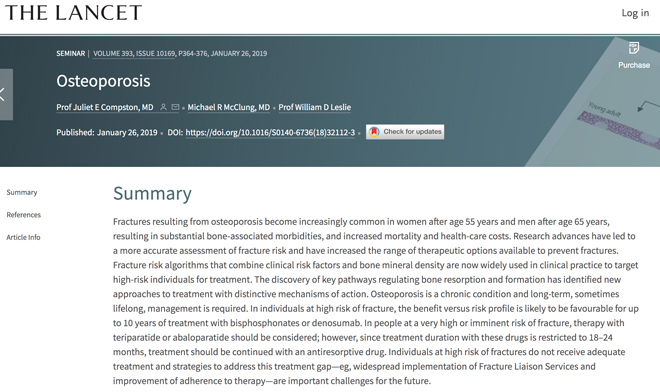Click the author email envelope icon

(175, 107)
